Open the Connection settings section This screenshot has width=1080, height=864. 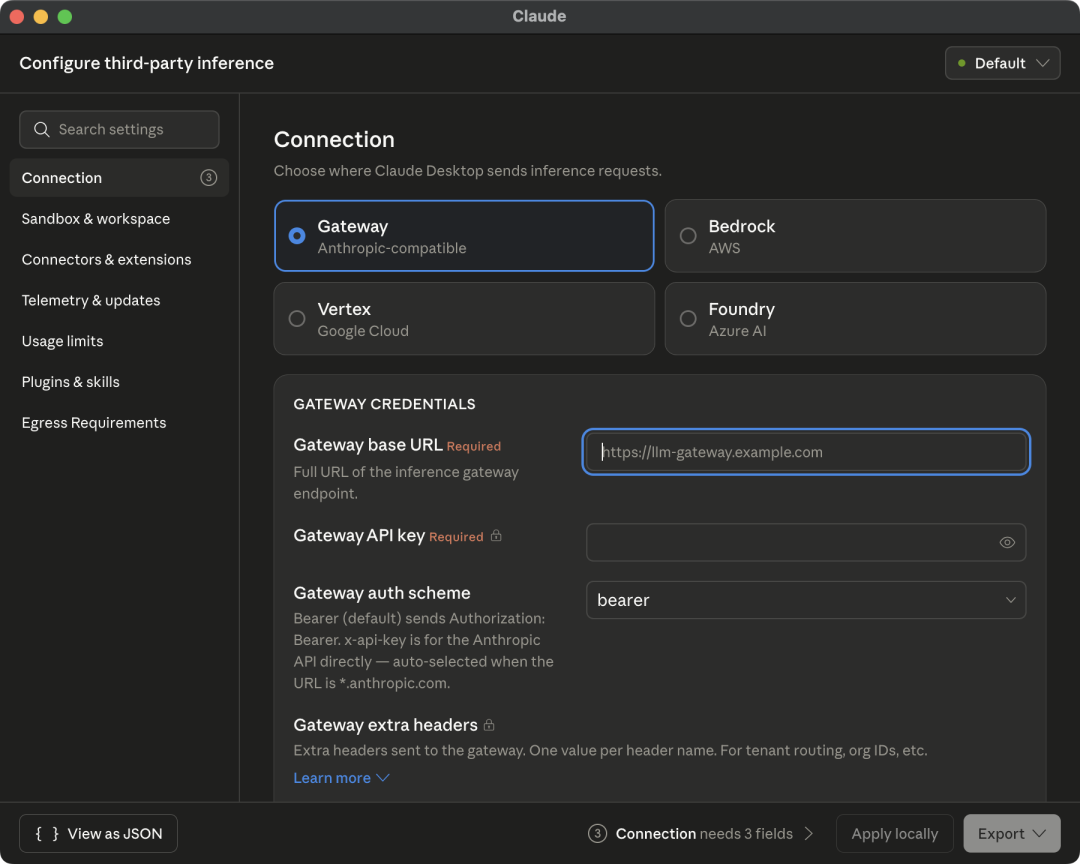click(x=119, y=178)
